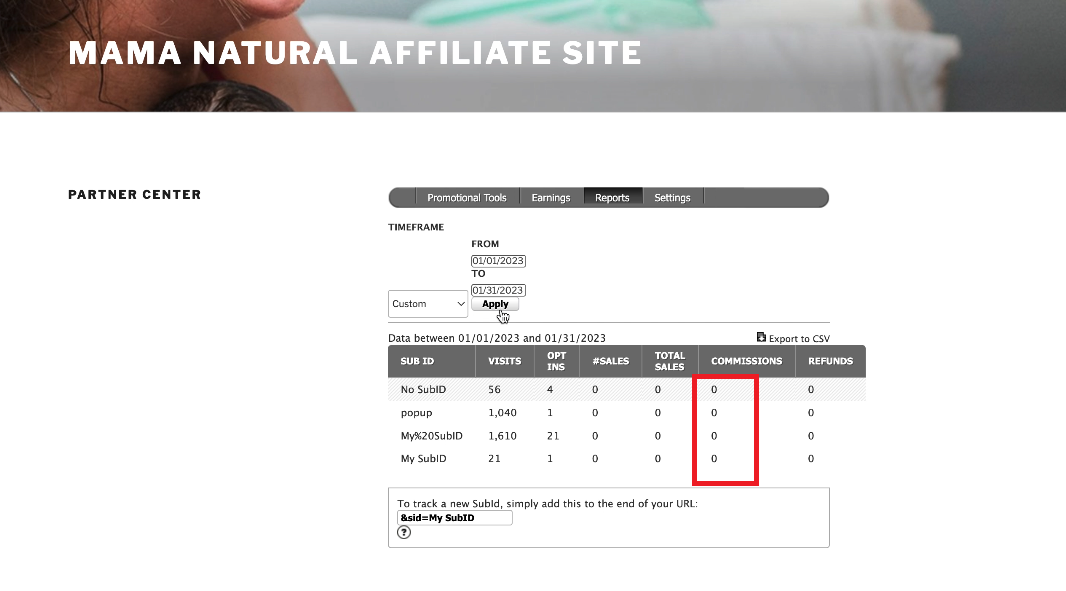
Task: Select the popup row label
Action: coord(416,413)
